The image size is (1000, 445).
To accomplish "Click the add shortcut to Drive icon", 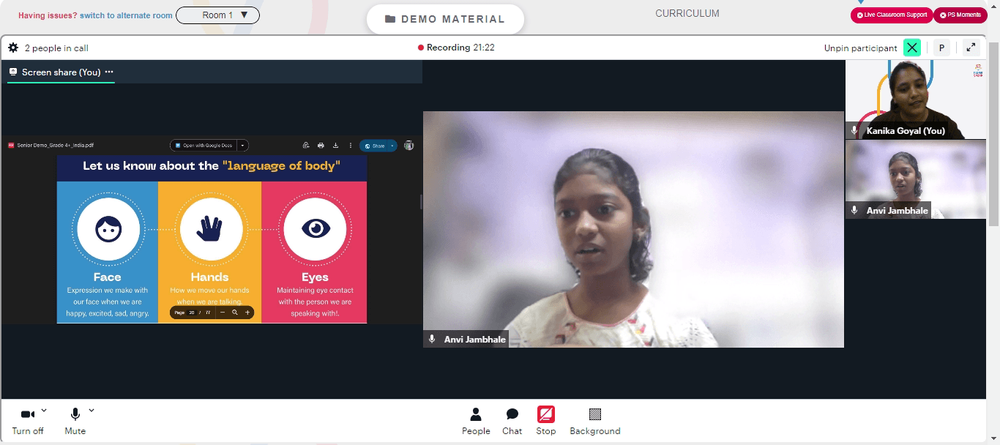I will [x=306, y=145].
